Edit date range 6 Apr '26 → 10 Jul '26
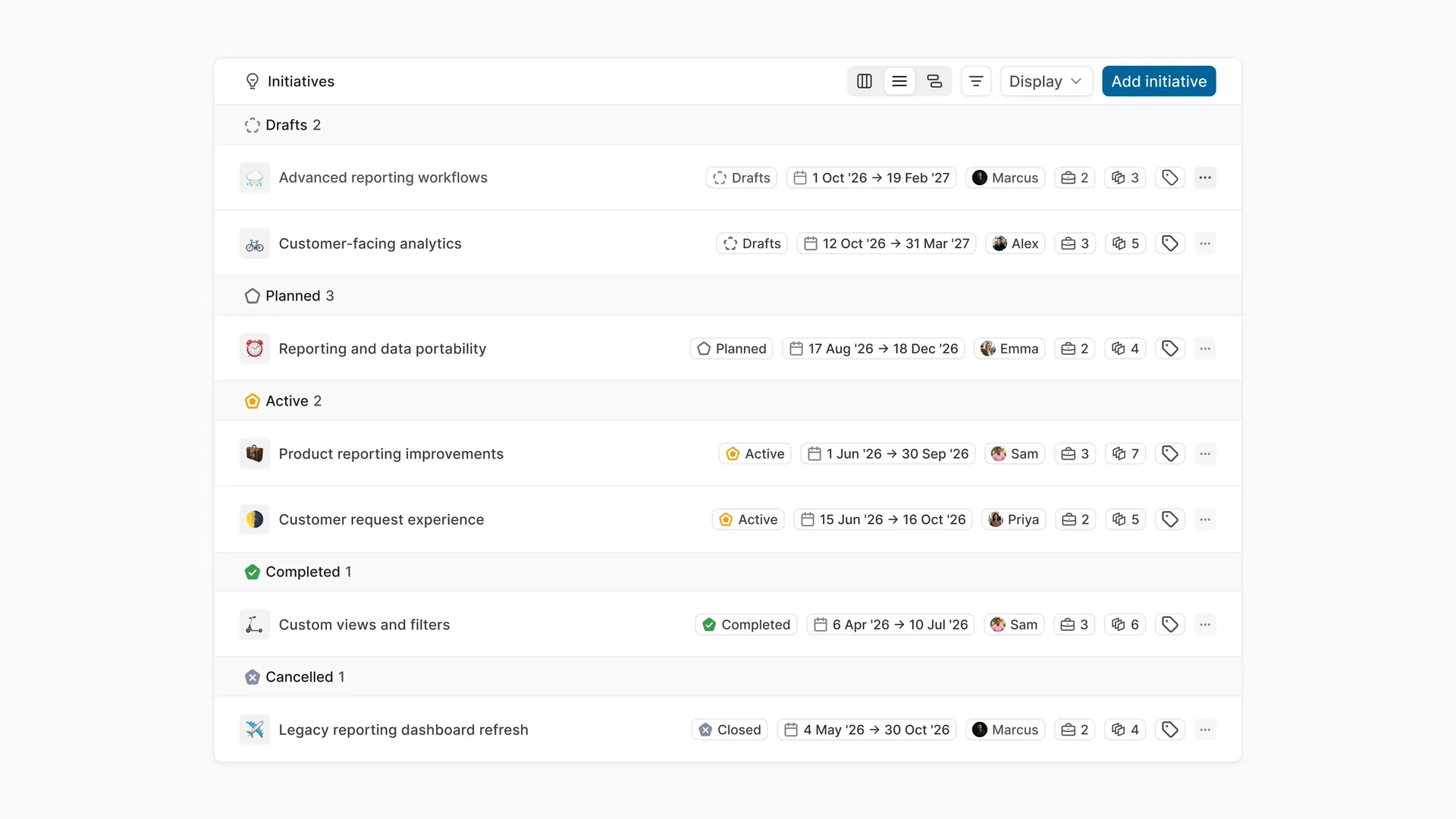Viewport: 1456px width, 819px height. [890, 625]
